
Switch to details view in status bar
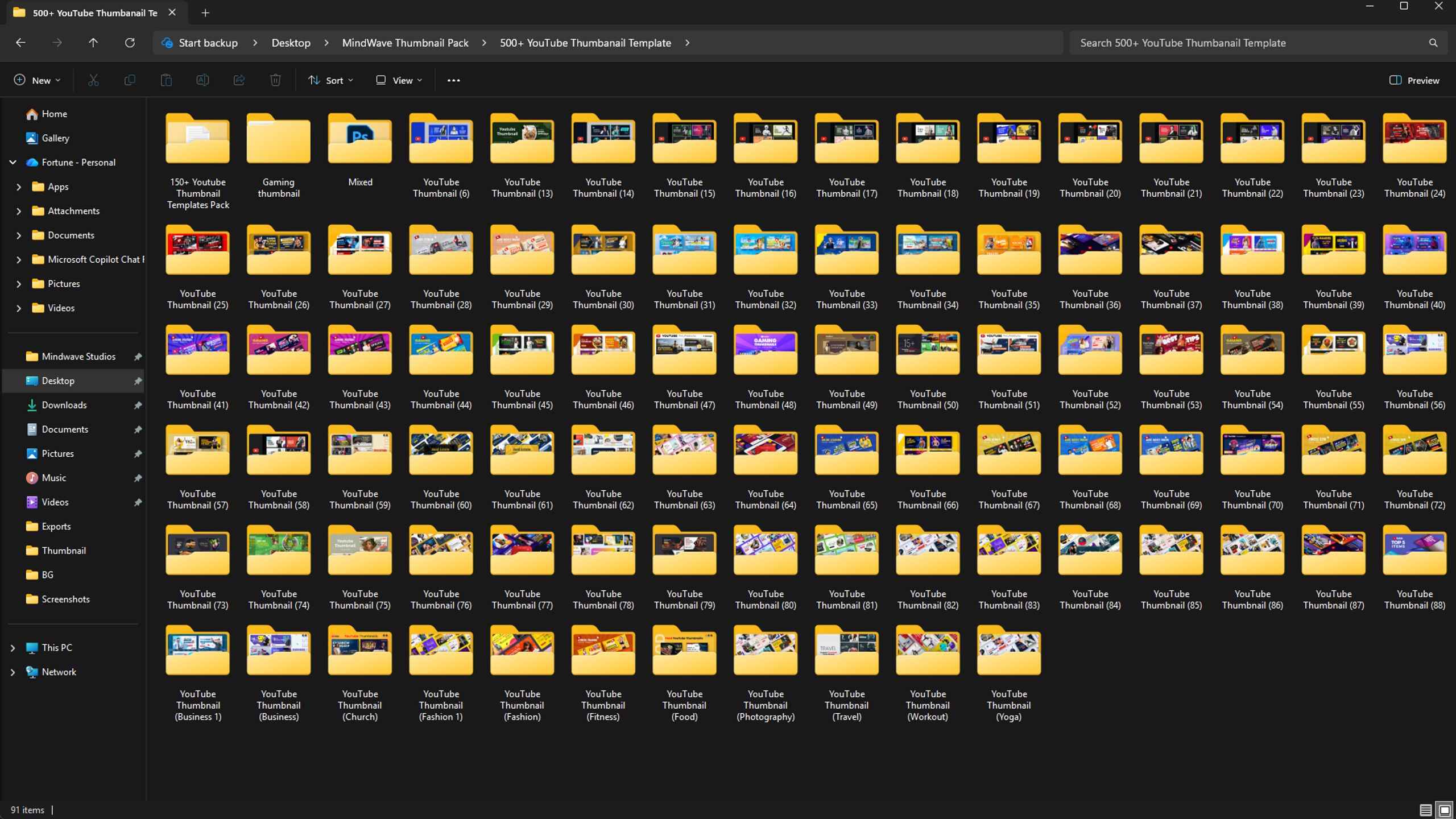(1425, 810)
